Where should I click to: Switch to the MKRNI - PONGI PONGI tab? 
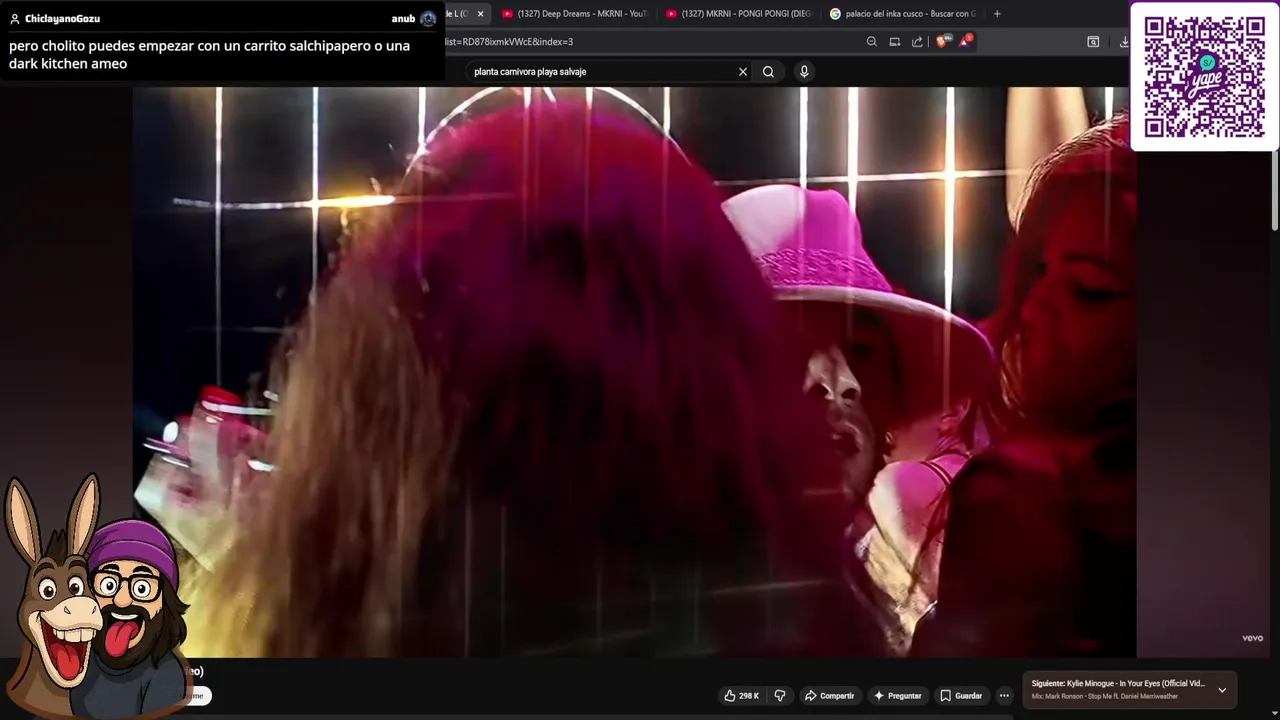[x=738, y=14]
